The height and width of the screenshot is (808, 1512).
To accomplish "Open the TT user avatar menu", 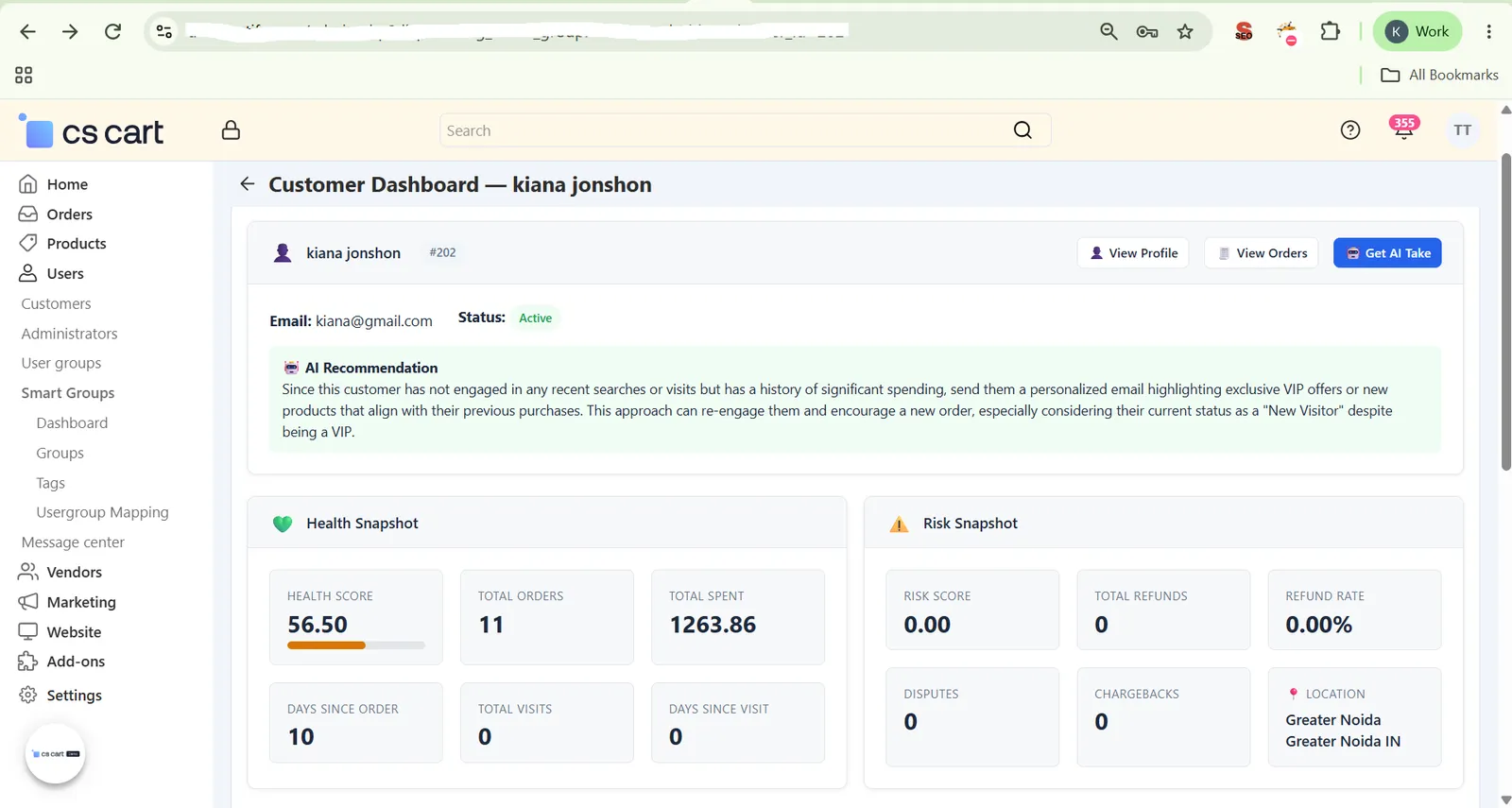I will (x=1463, y=130).
